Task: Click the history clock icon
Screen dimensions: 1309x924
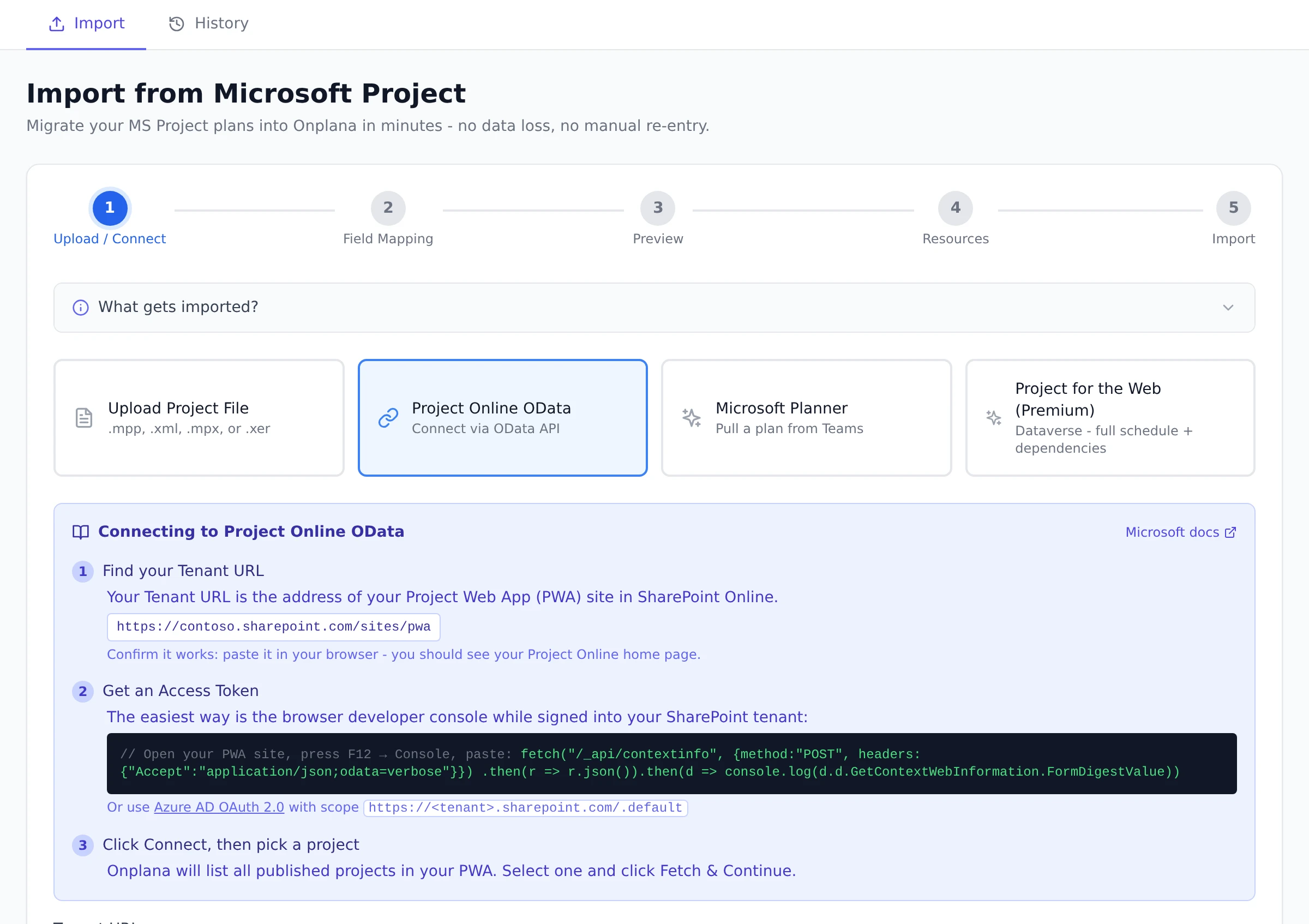Action: (x=176, y=24)
